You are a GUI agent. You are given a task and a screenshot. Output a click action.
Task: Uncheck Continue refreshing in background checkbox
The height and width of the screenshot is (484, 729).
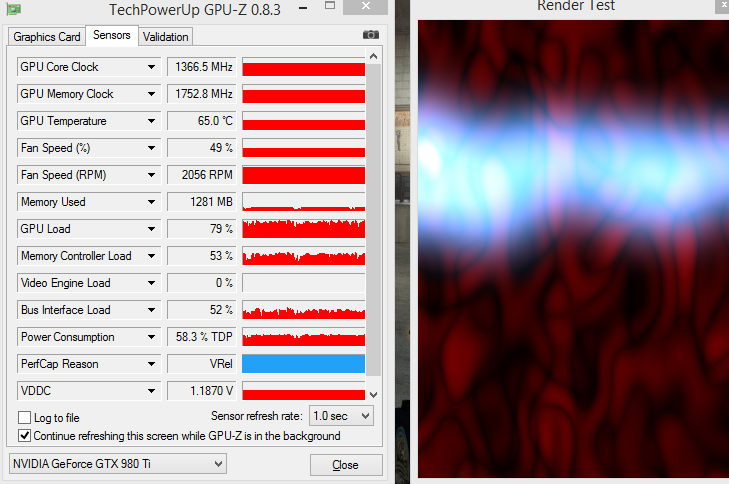[x=24, y=436]
